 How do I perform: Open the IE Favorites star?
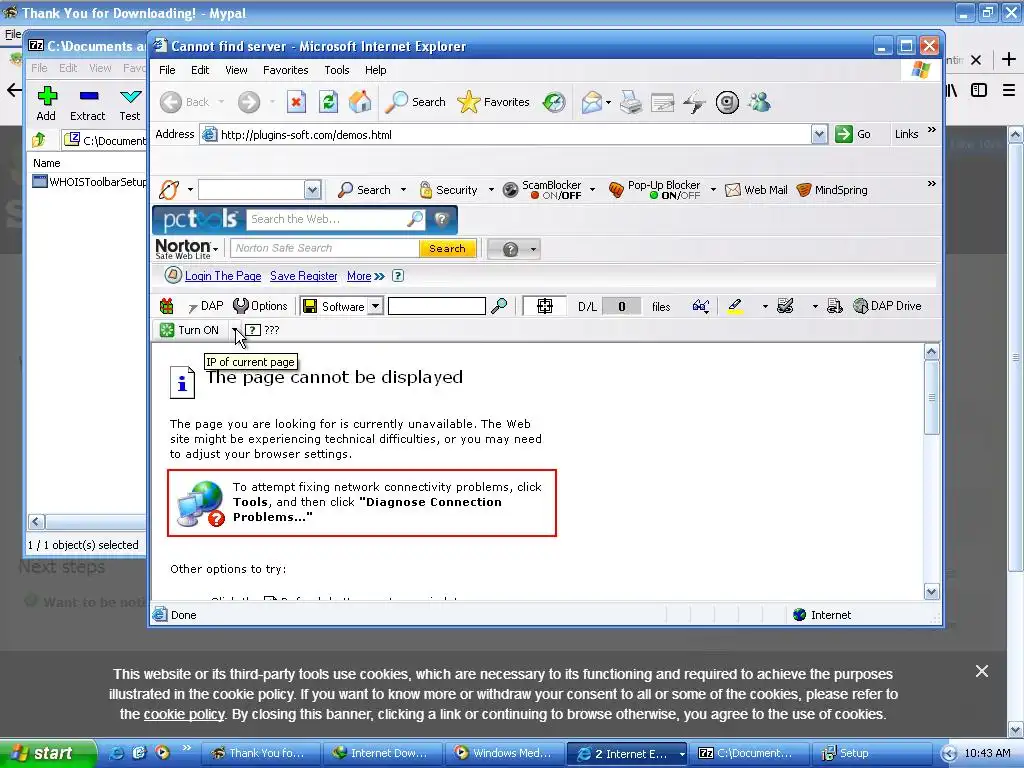click(494, 102)
